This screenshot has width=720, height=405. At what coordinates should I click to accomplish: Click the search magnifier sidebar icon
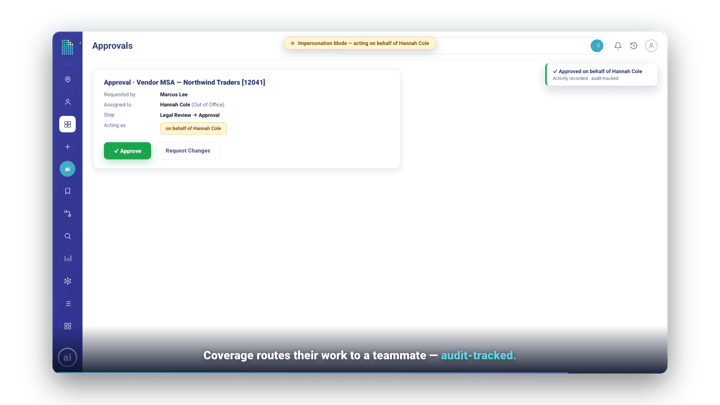click(x=68, y=236)
